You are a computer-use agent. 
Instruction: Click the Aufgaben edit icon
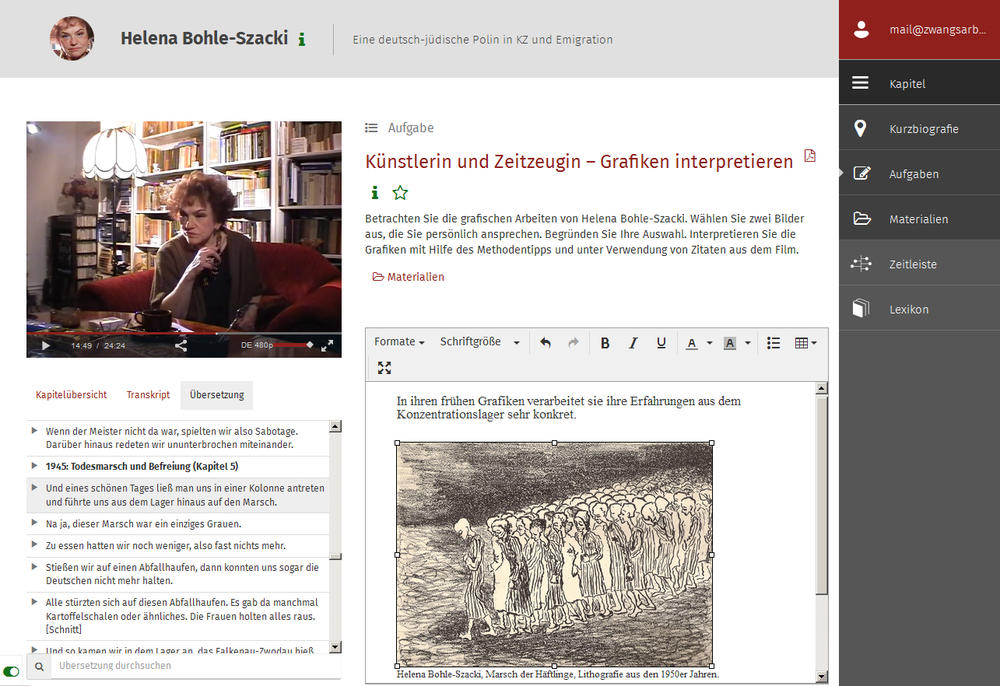(x=862, y=173)
